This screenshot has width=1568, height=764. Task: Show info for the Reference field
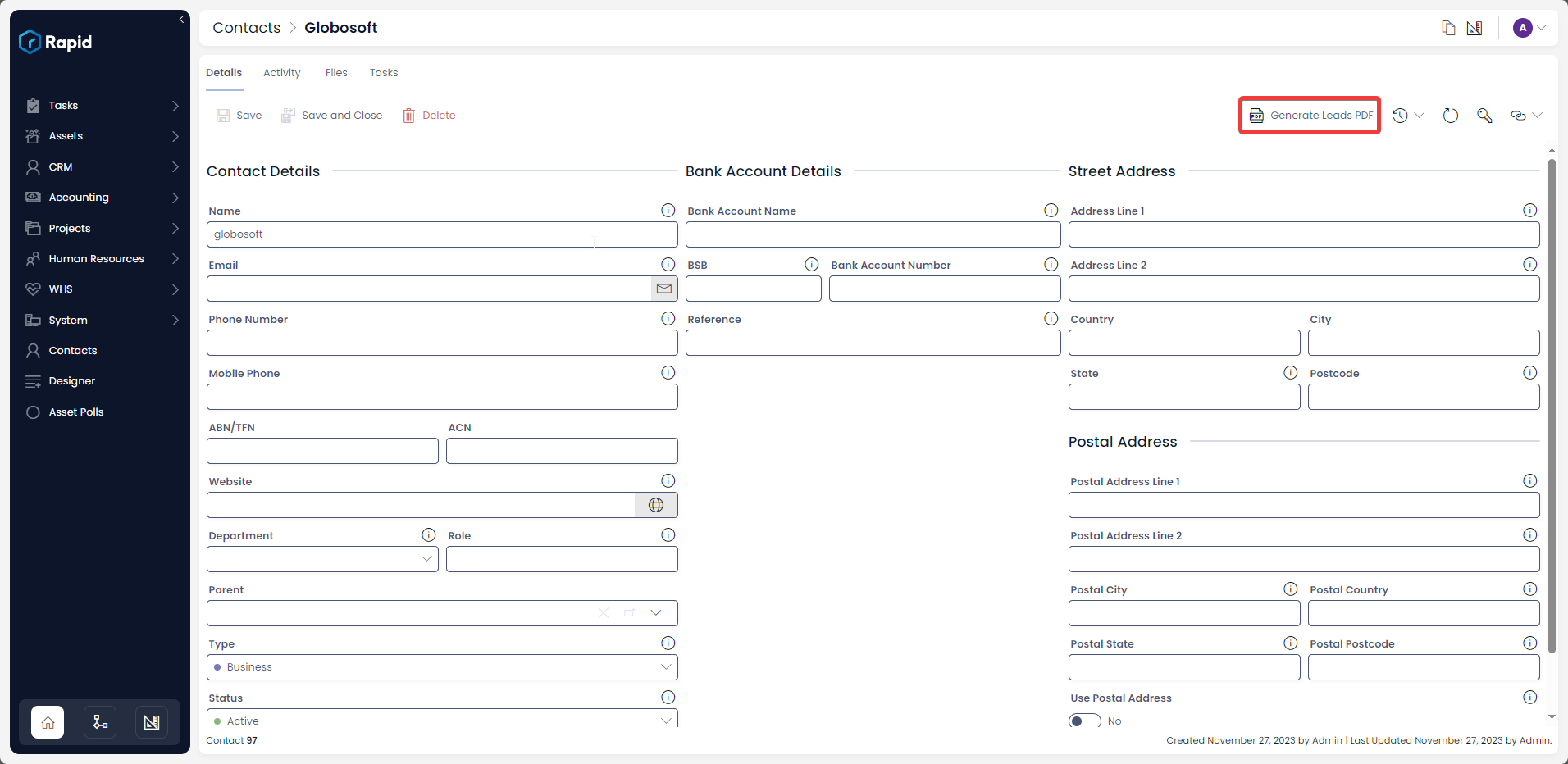pyautogui.click(x=1051, y=318)
